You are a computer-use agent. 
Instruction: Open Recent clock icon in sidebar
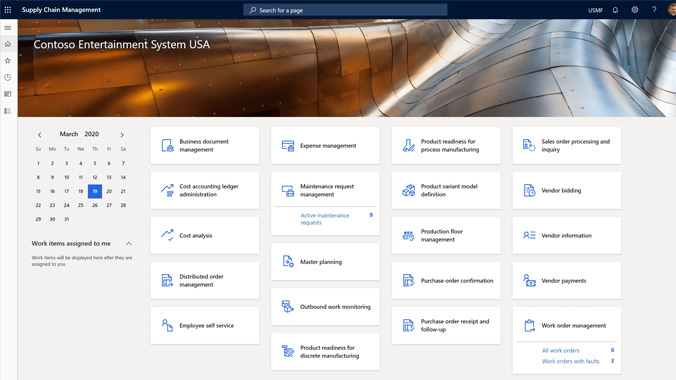[x=8, y=78]
